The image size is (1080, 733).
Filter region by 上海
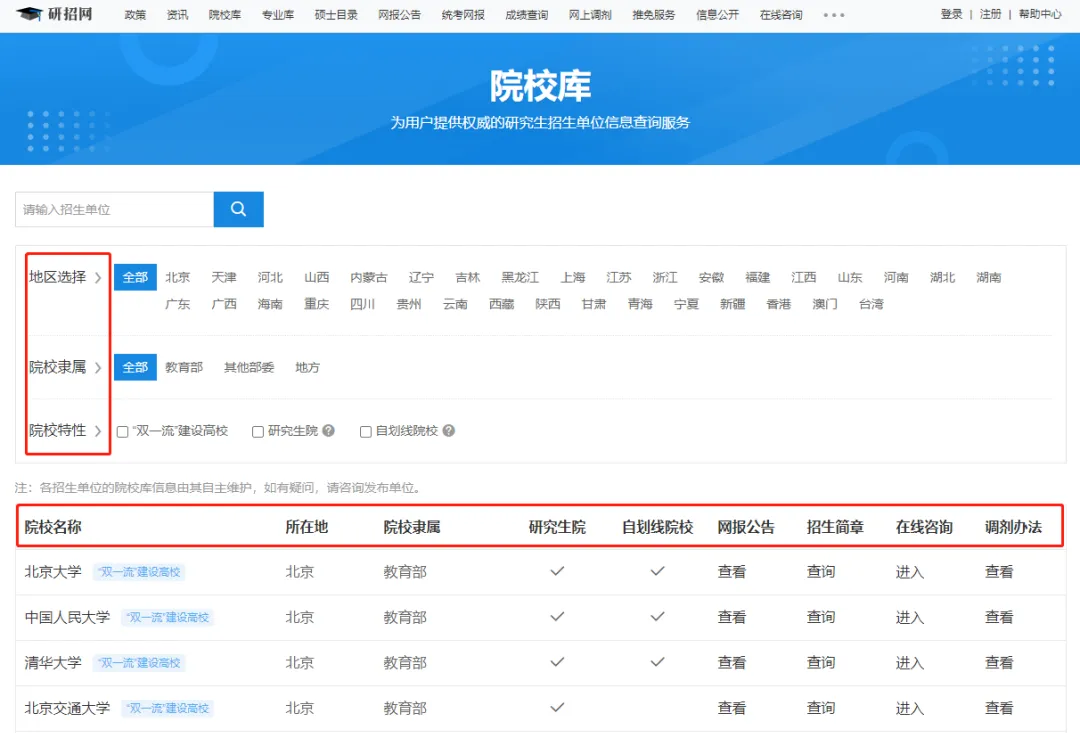click(572, 278)
